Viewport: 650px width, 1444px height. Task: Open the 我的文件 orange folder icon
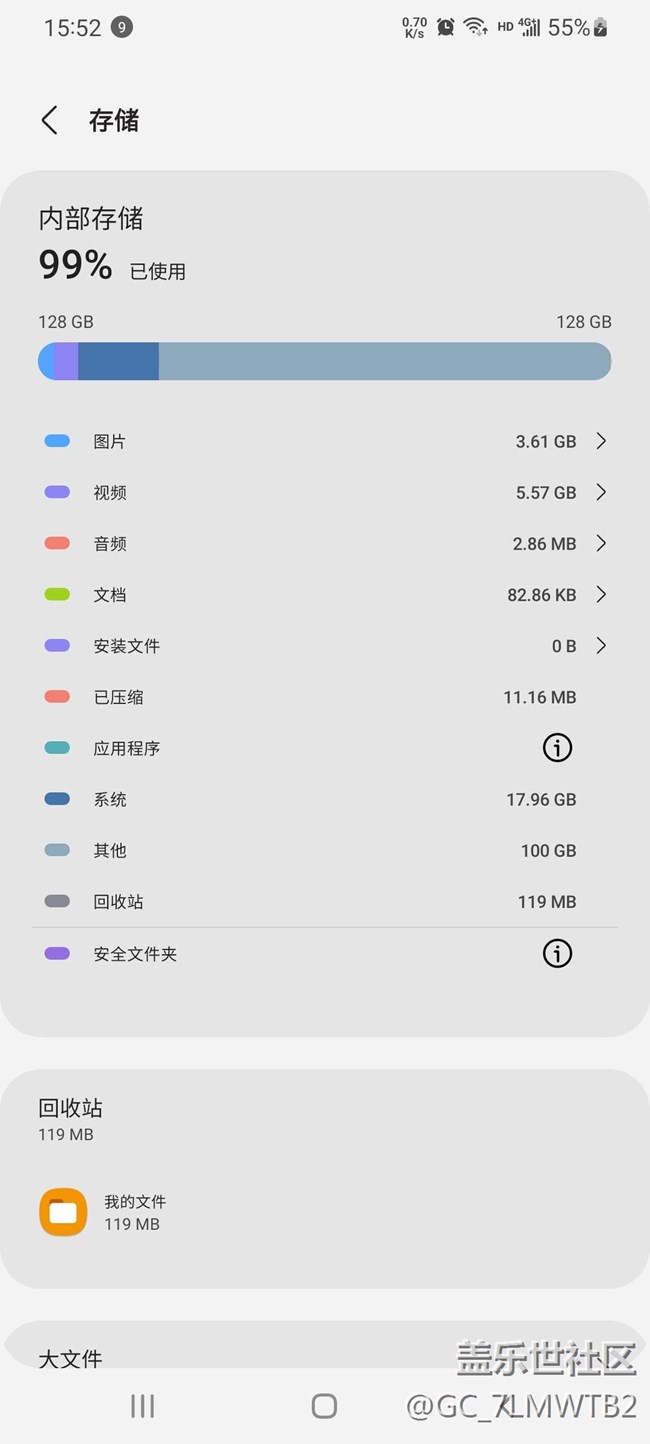[63, 1212]
